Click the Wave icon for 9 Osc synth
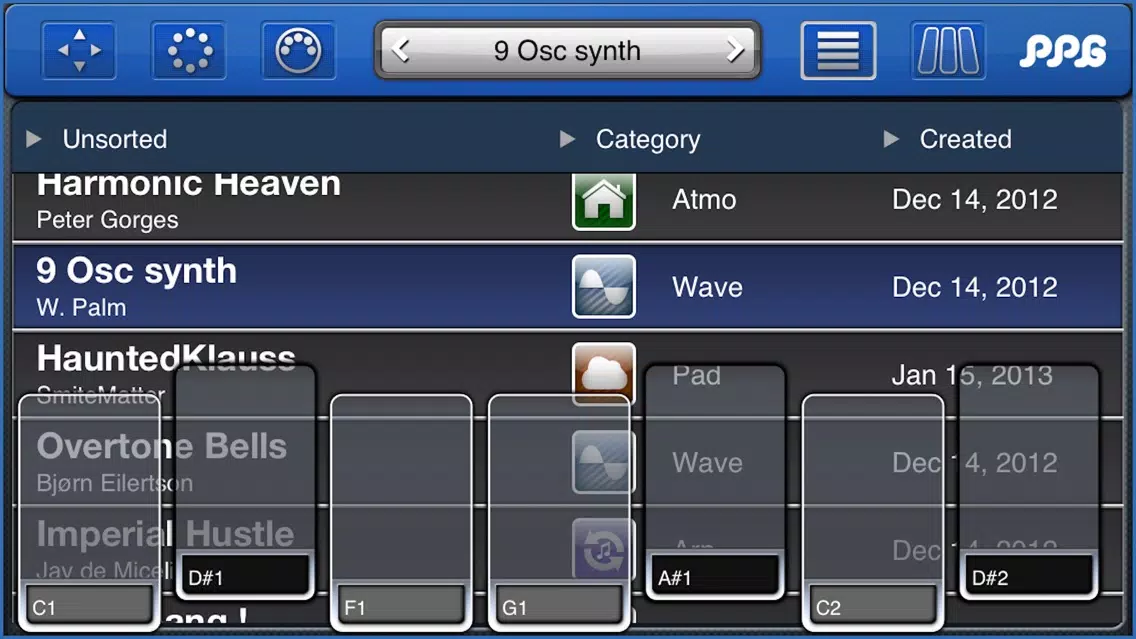Screen dimensions: 1136x639 click(x=604, y=286)
